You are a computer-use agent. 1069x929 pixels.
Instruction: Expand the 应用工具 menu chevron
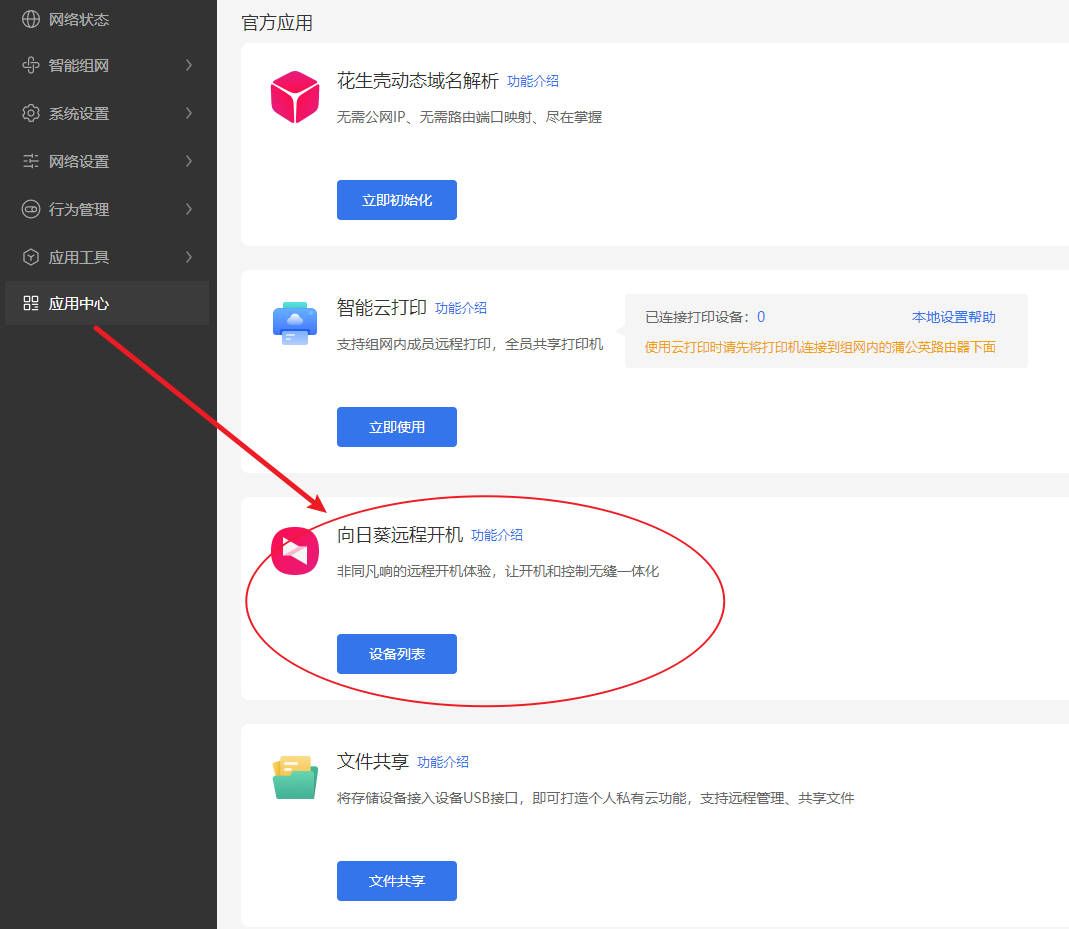(x=189, y=257)
